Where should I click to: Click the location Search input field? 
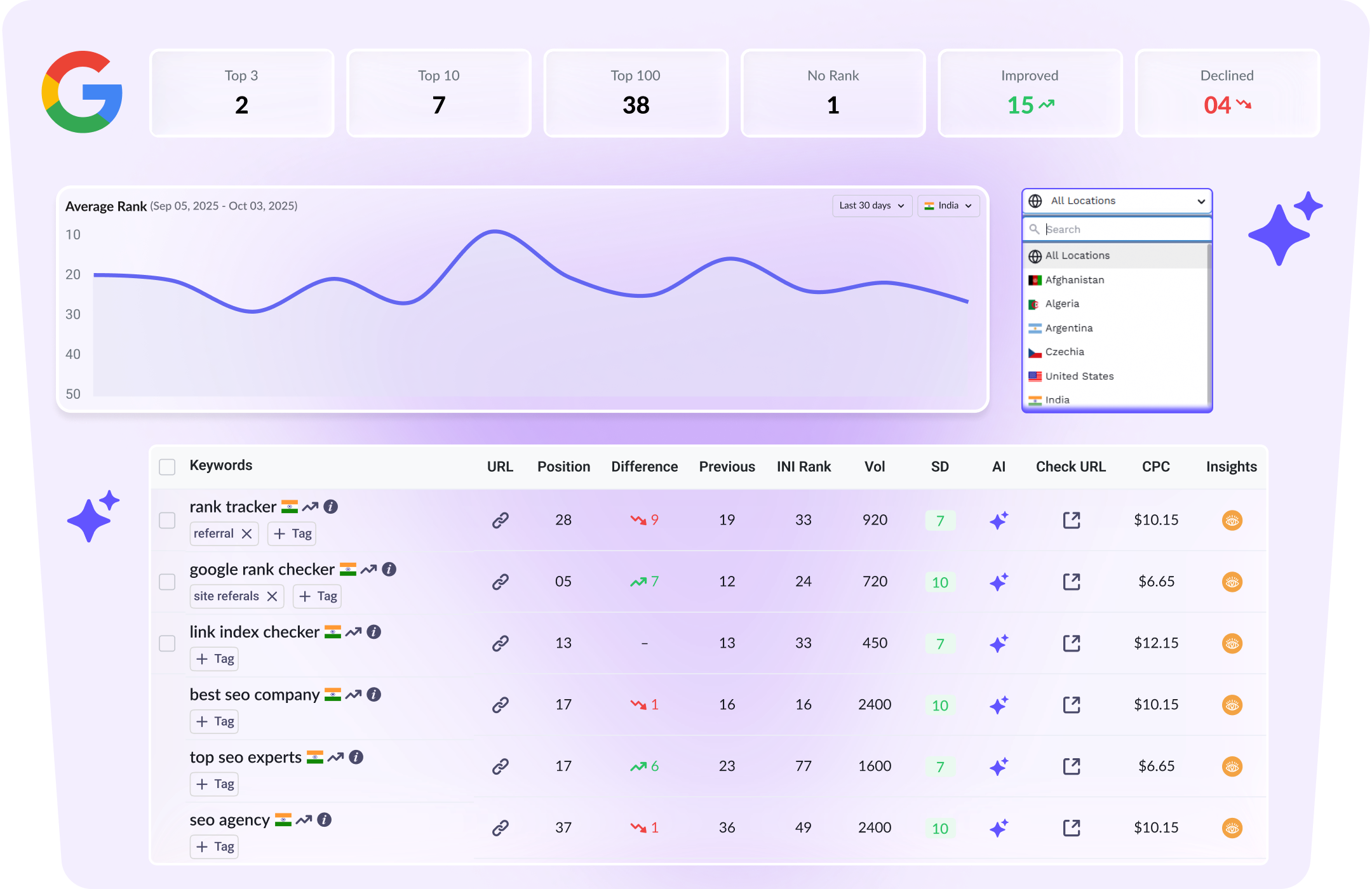click(x=1118, y=229)
